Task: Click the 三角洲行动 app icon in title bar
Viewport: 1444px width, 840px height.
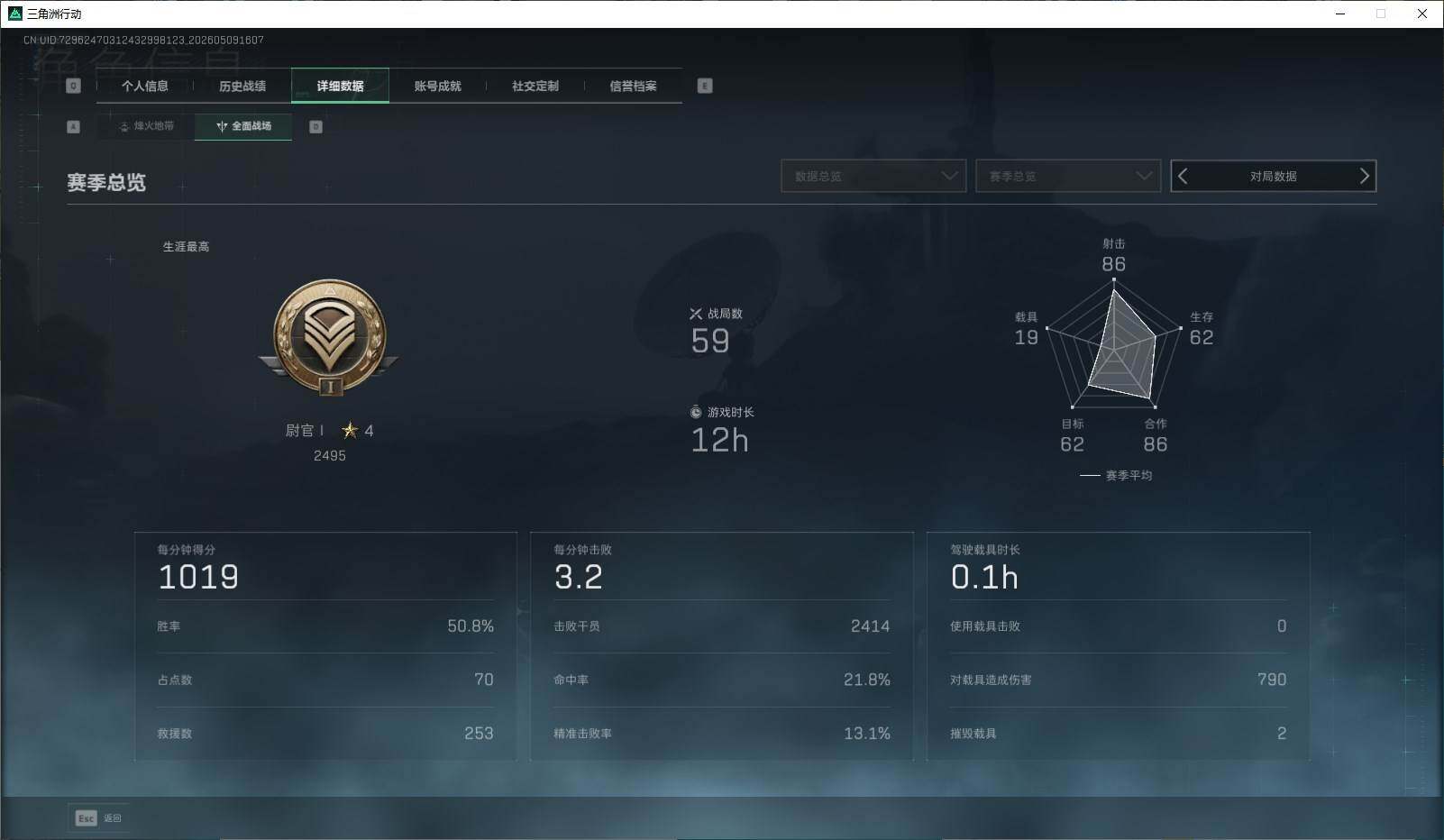Action: tap(14, 14)
